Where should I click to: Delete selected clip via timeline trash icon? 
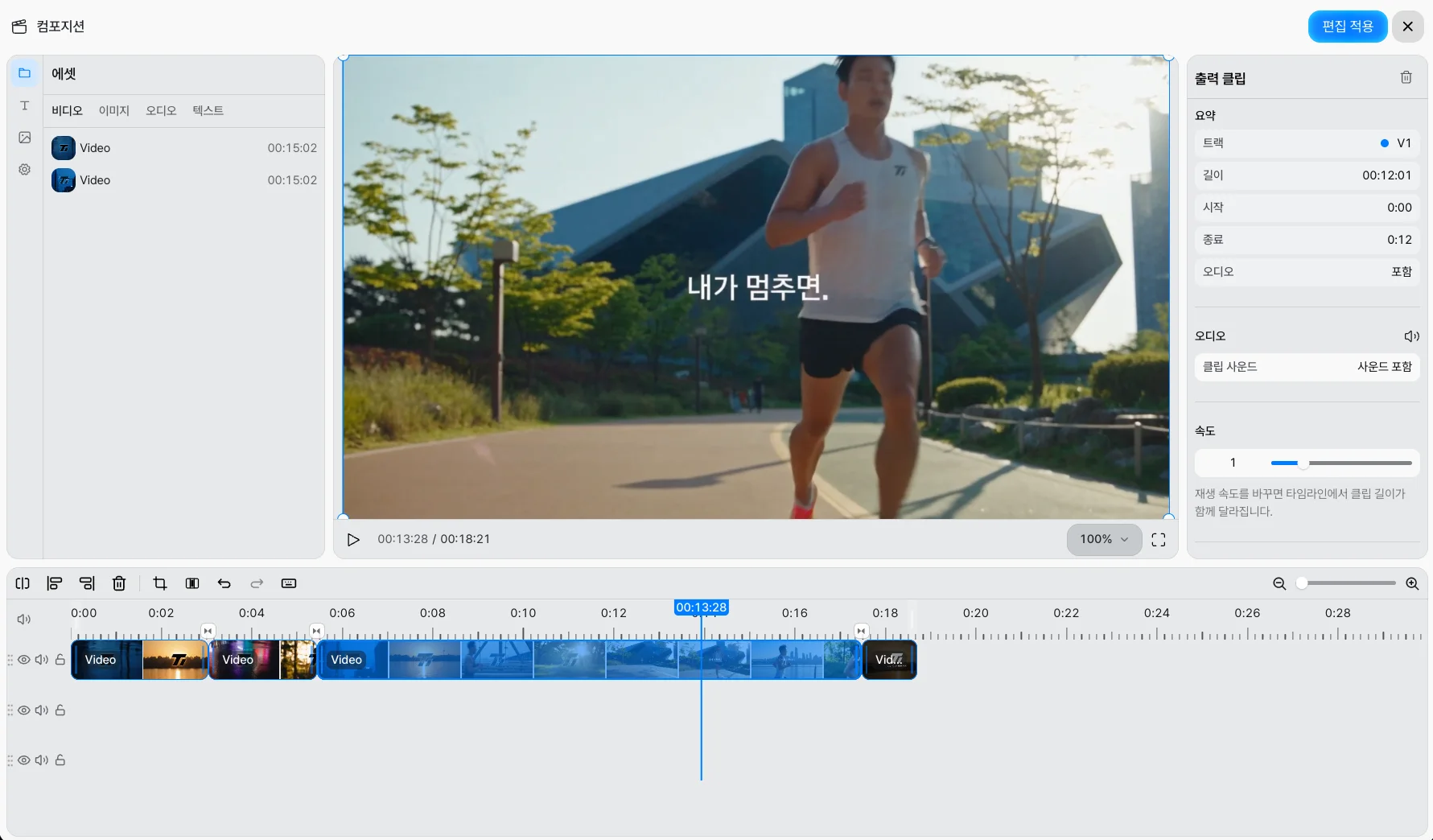pyautogui.click(x=119, y=583)
